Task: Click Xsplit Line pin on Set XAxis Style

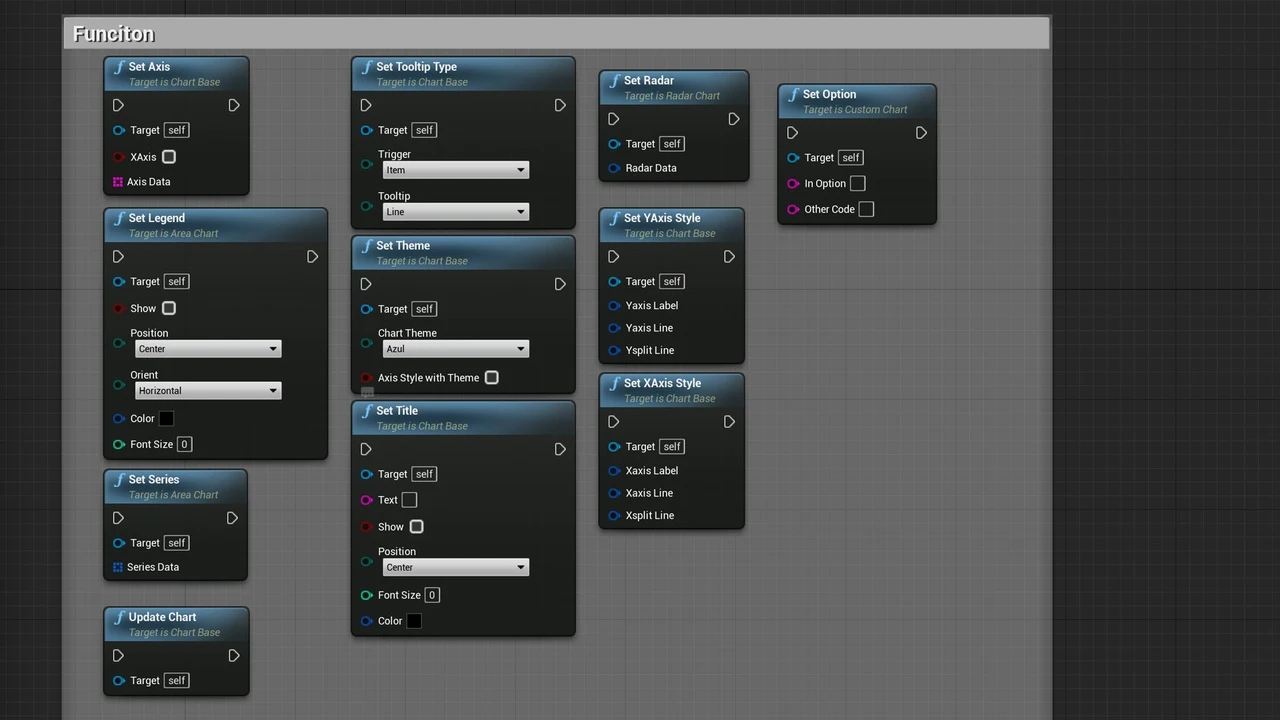Action: coord(614,516)
